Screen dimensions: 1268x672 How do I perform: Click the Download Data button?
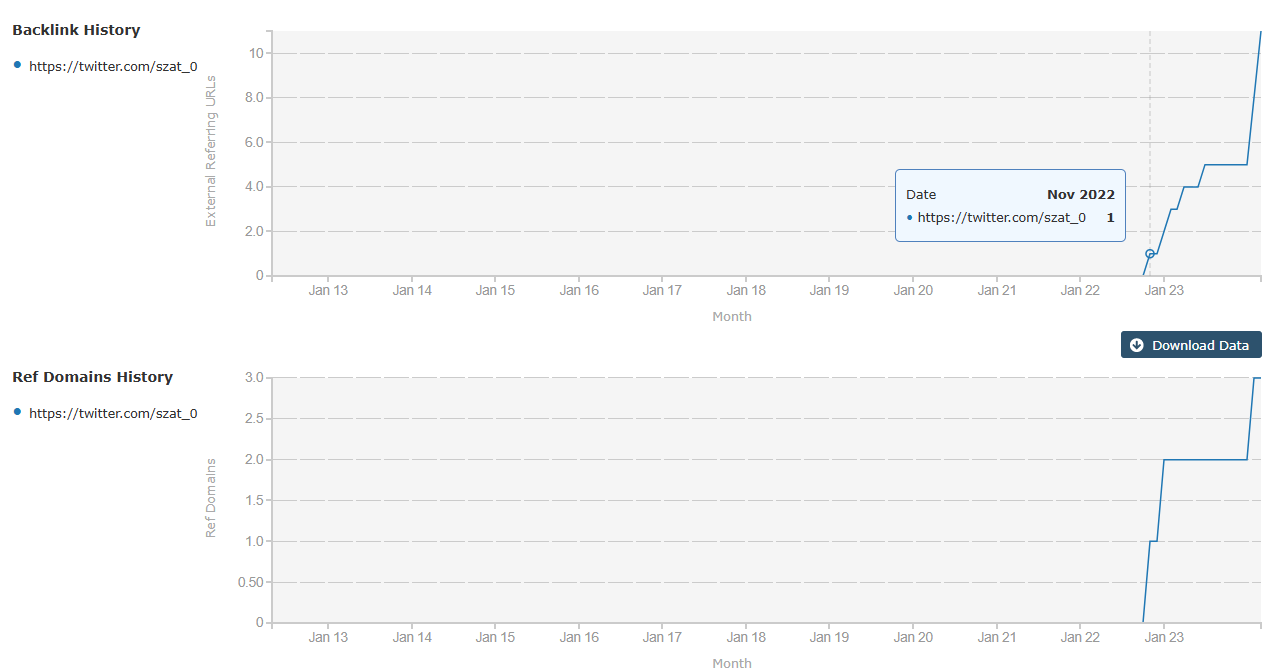tap(1191, 344)
